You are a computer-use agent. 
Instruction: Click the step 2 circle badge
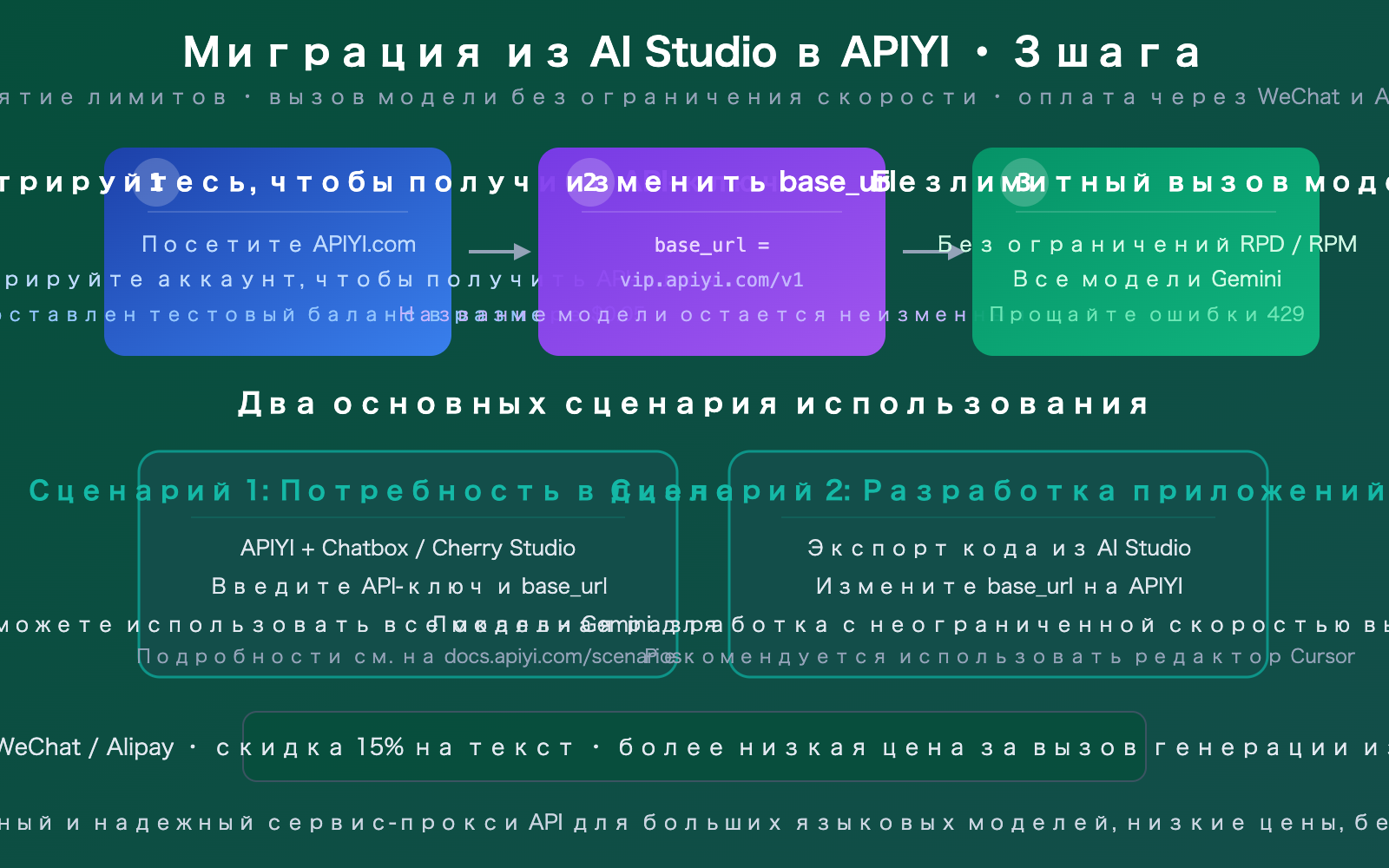[x=590, y=182]
